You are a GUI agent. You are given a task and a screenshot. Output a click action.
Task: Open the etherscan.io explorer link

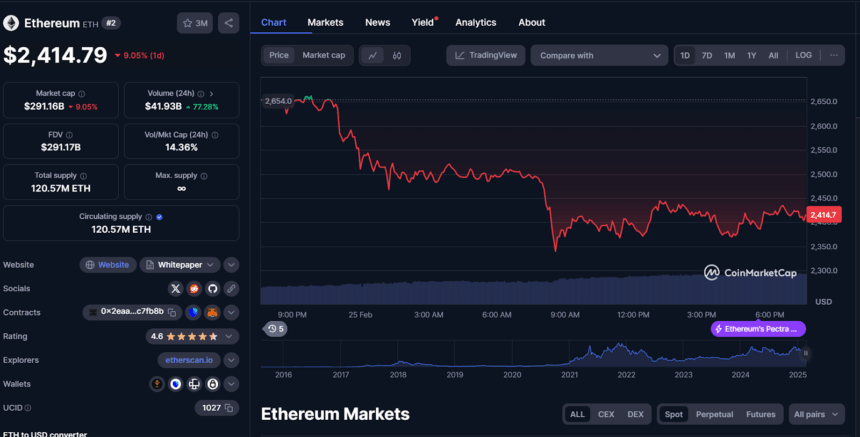(189, 360)
